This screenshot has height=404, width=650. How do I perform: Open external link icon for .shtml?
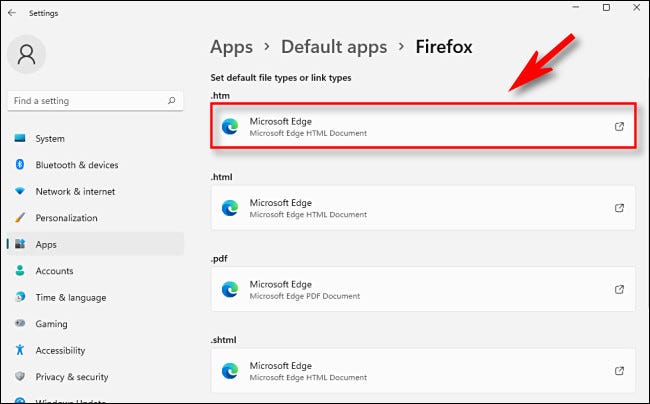point(619,371)
